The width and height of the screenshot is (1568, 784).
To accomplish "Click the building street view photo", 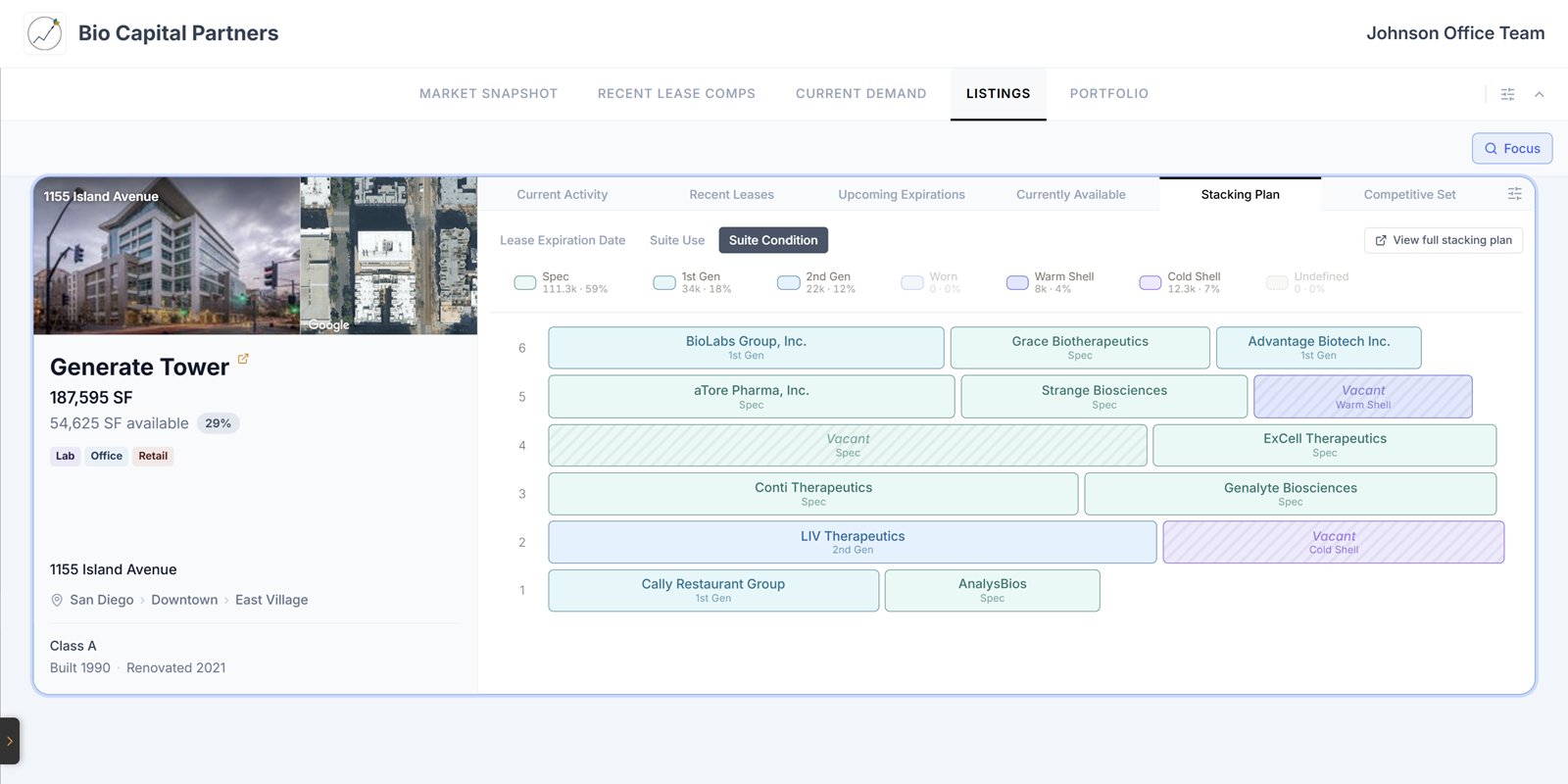I will coord(167,256).
